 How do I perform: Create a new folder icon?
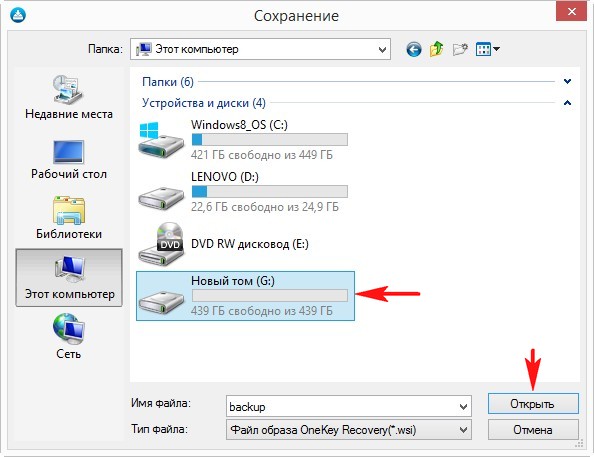[x=460, y=49]
